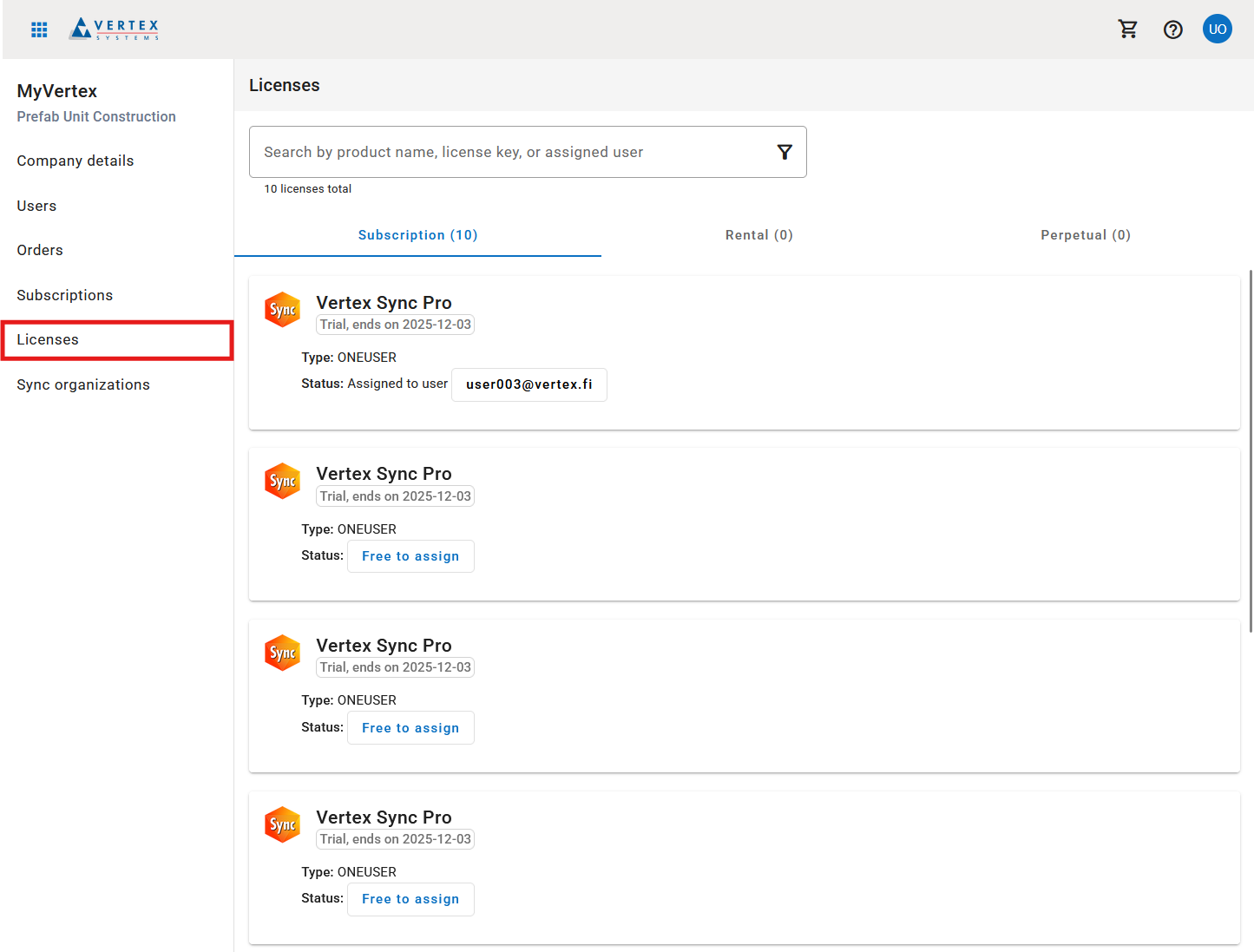
Task: Focus the license search input field
Action: click(x=512, y=153)
